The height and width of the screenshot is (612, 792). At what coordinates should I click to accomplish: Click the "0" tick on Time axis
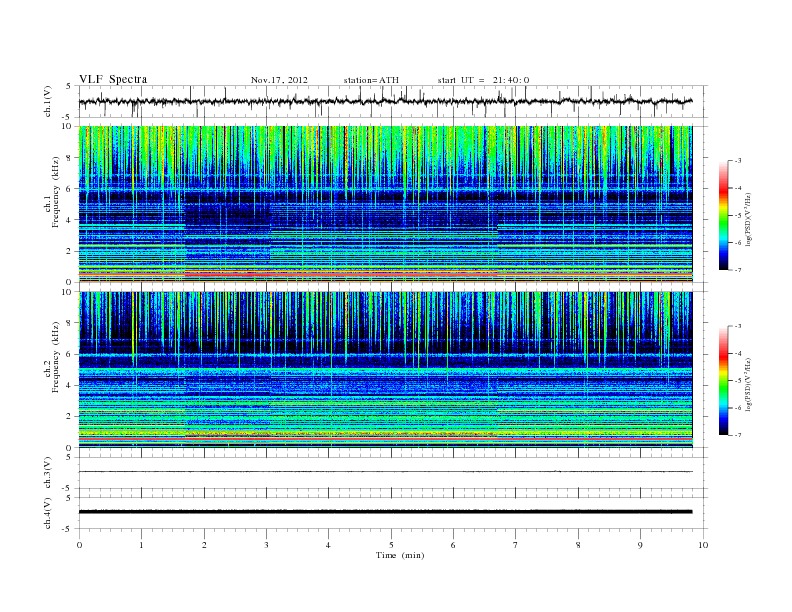(x=79, y=545)
